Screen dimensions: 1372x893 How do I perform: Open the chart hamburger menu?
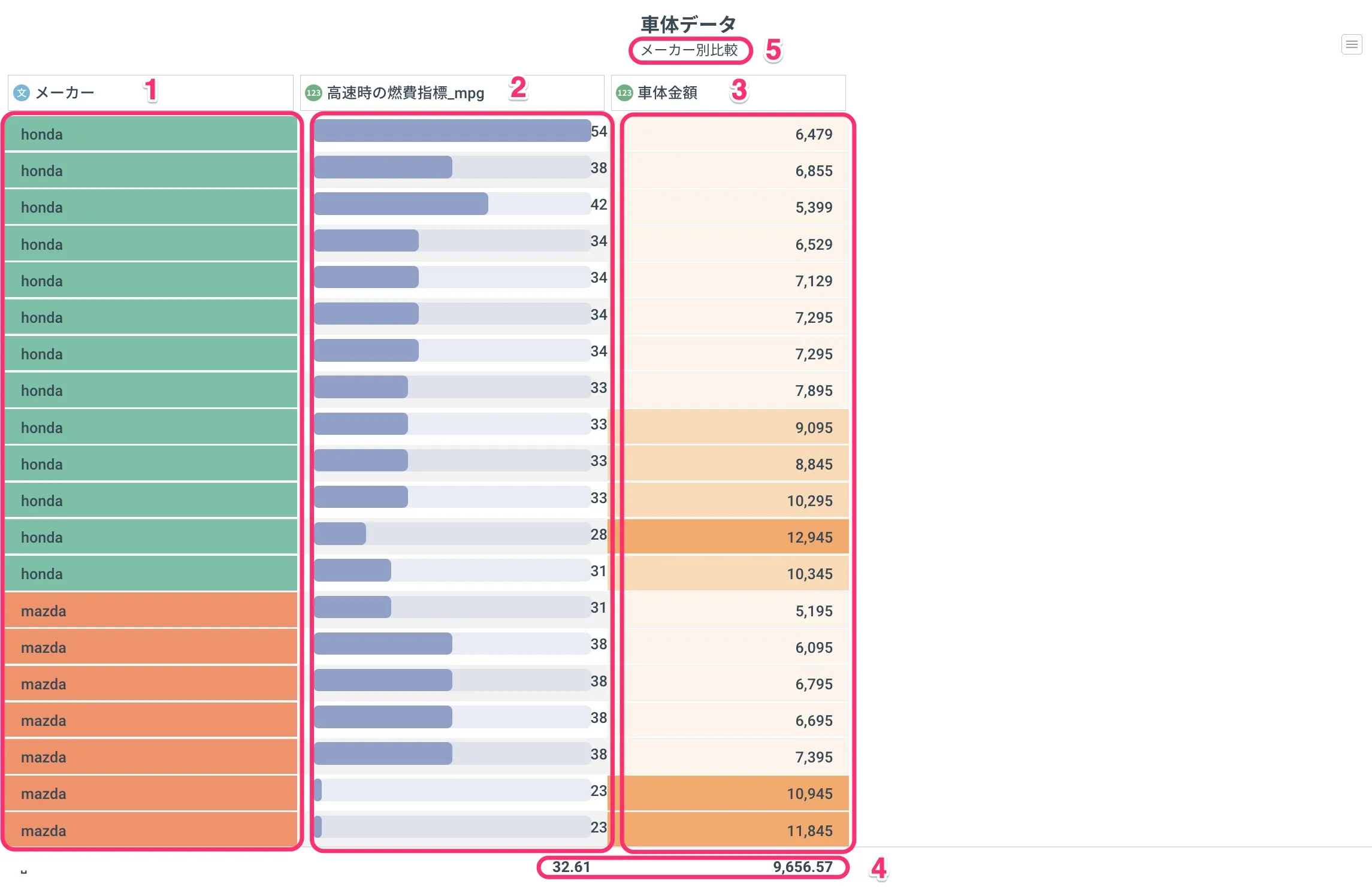[x=1352, y=44]
